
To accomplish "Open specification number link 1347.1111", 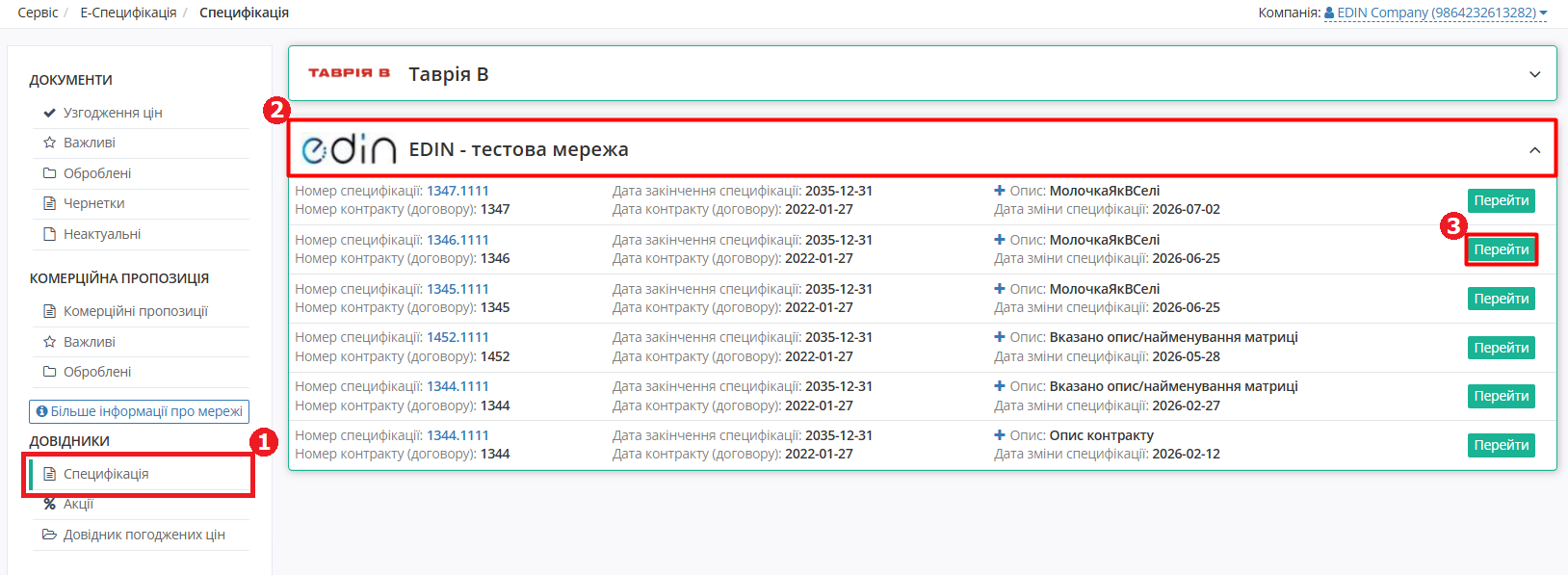I will coord(457,191).
